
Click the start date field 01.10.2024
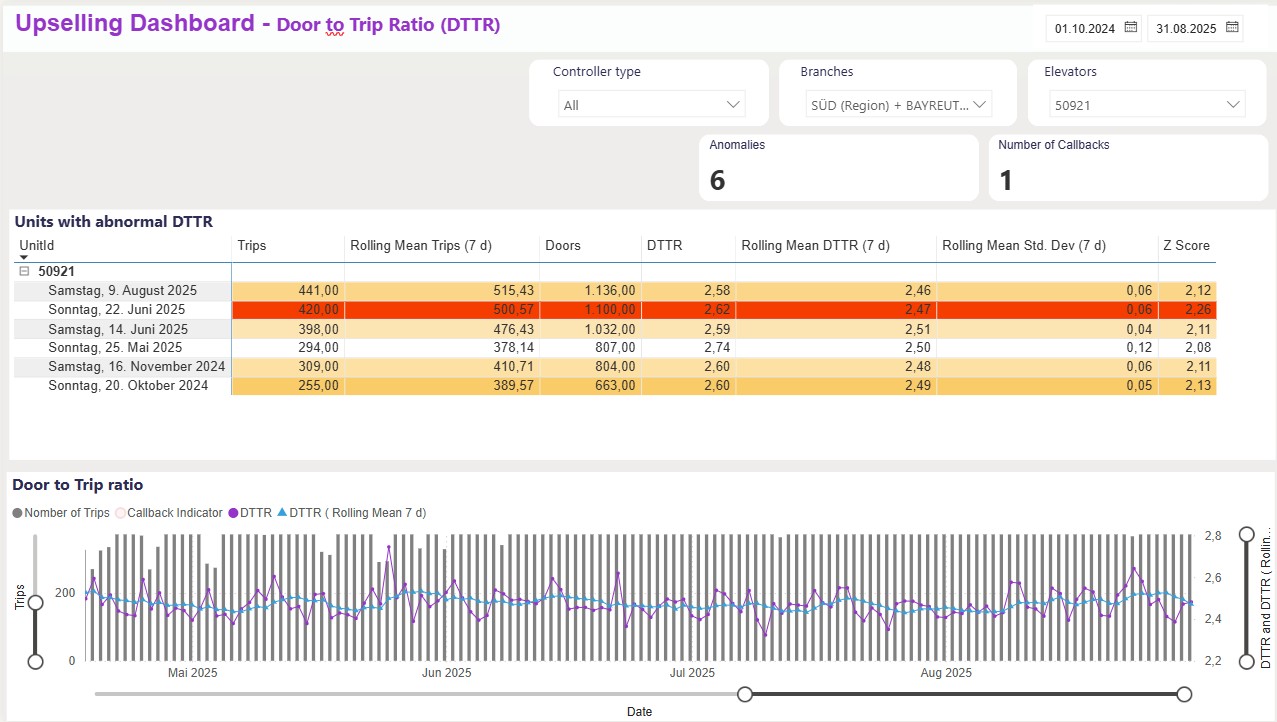point(1084,29)
